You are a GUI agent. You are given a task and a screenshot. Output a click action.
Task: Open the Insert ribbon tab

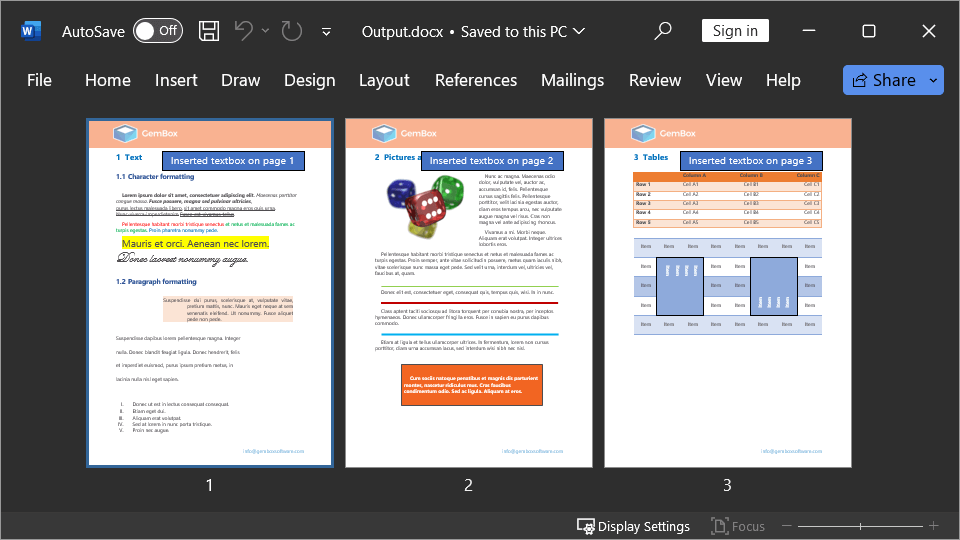[x=176, y=80]
